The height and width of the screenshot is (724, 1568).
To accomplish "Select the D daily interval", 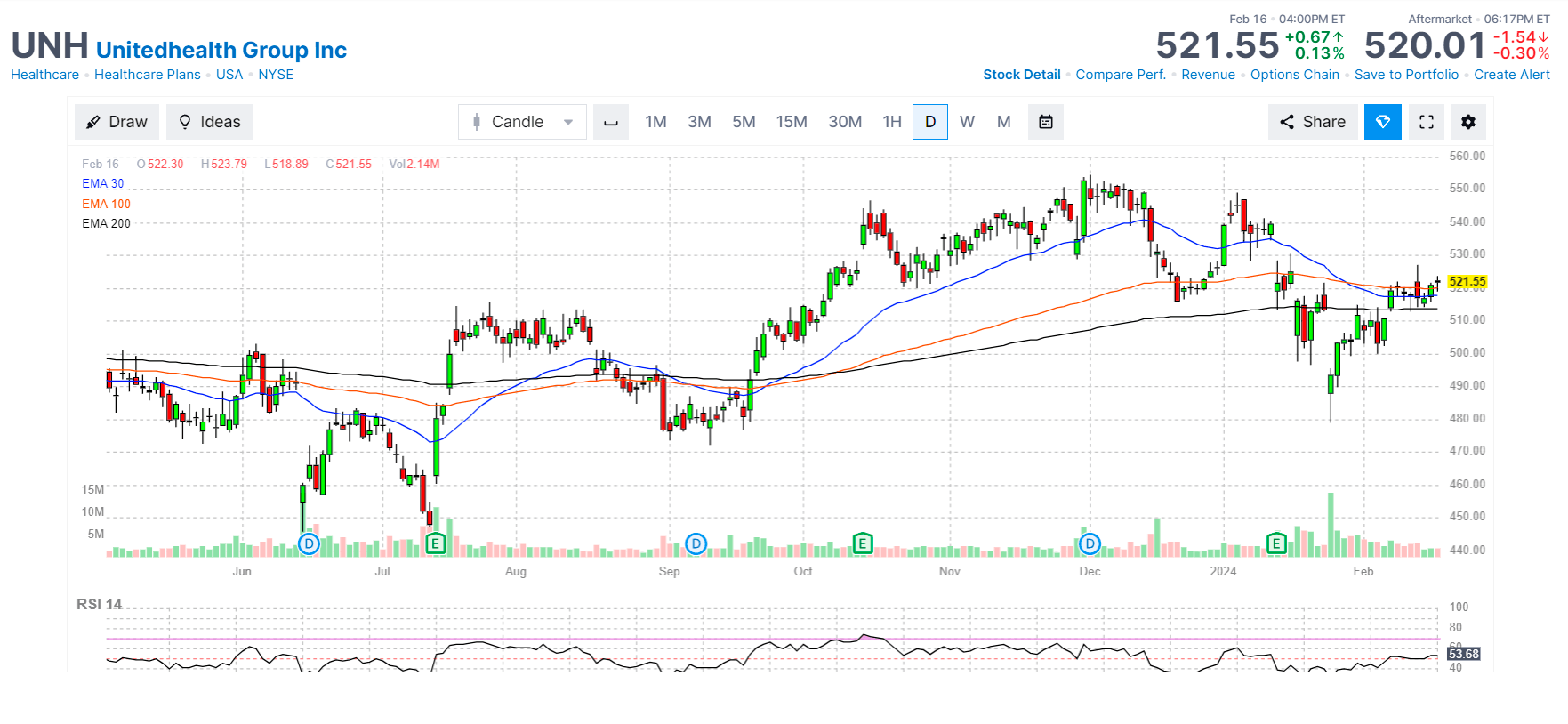I will pos(930,122).
